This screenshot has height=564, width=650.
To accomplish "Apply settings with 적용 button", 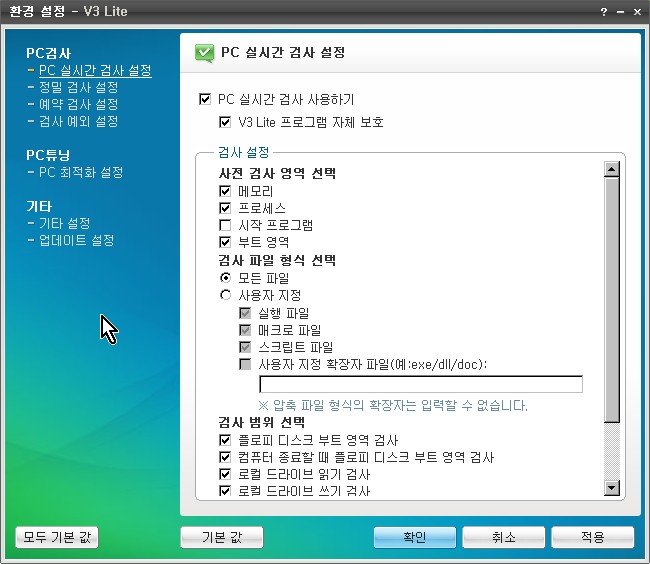I will (x=593, y=537).
